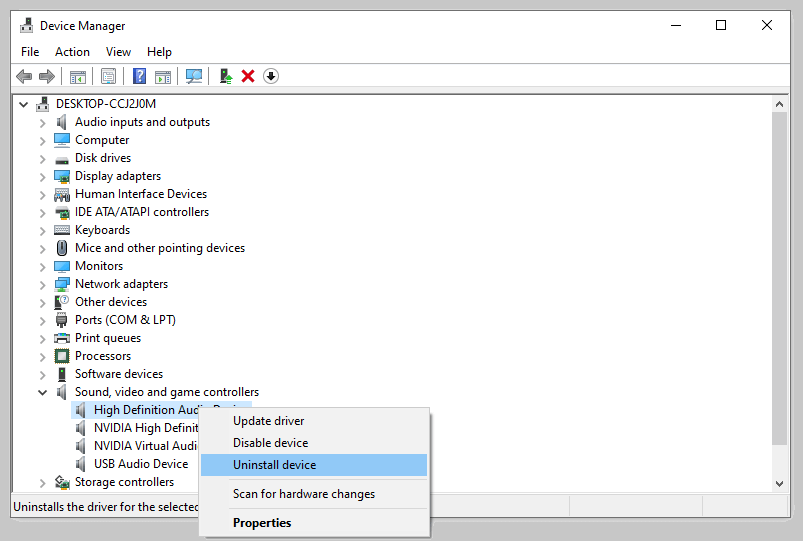This screenshot has height=541, width=803.
Task: Collapse the DESKTOP-CCJ2J0M root node
Action: click(x=24, y=105)
